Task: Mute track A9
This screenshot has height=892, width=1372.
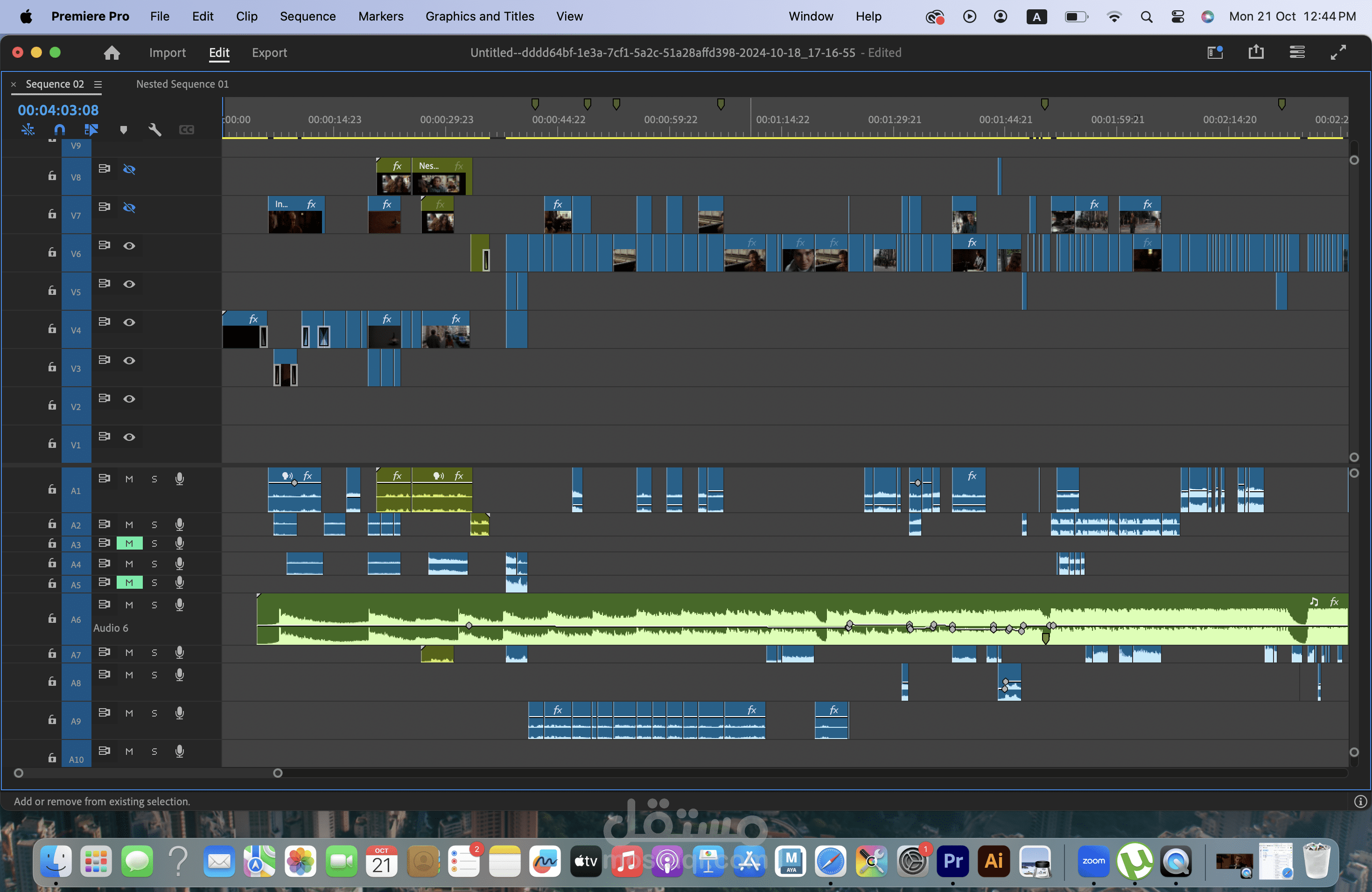Action: [129, 713]
